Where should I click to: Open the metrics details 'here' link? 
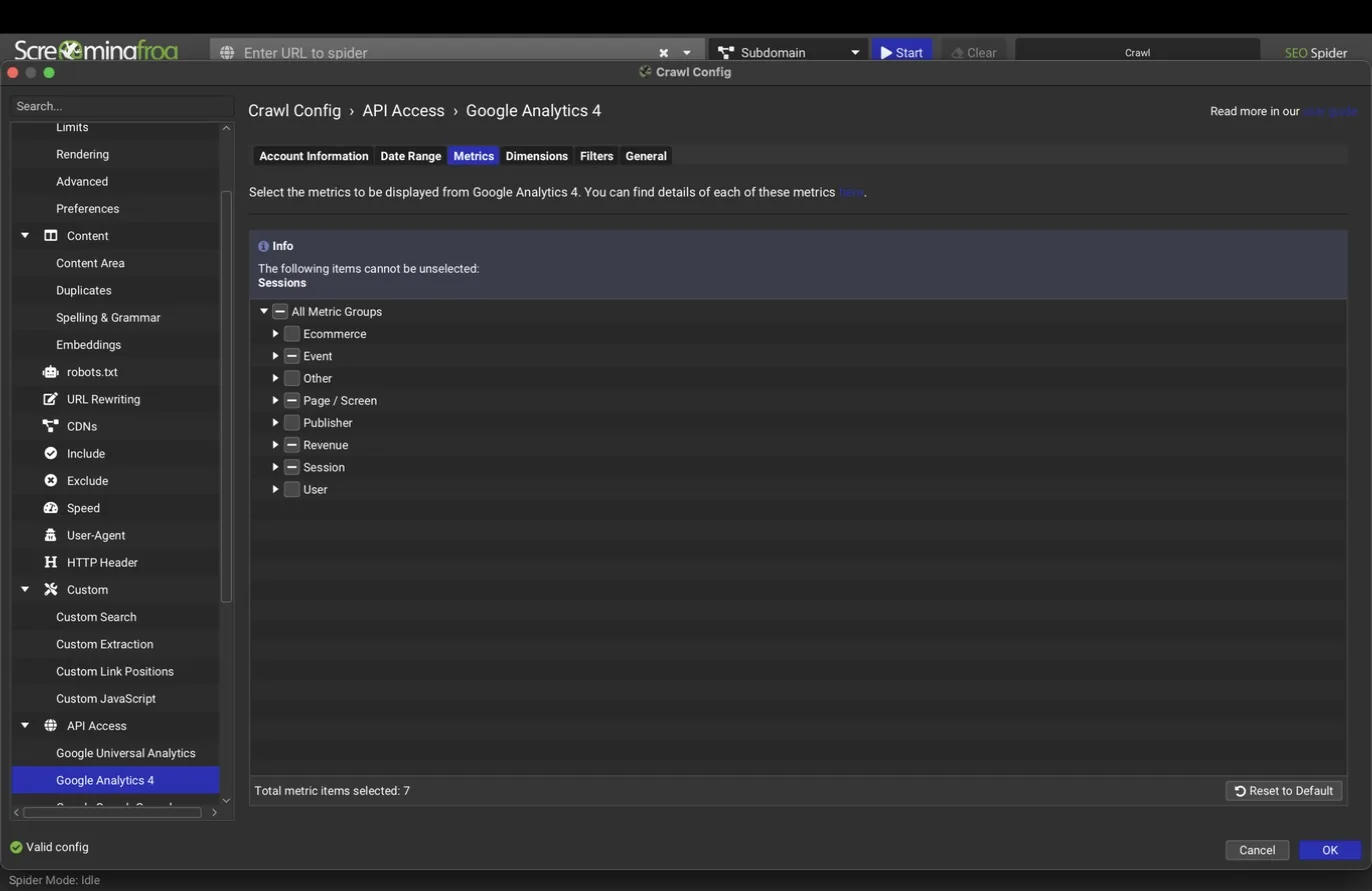[850, 192]
